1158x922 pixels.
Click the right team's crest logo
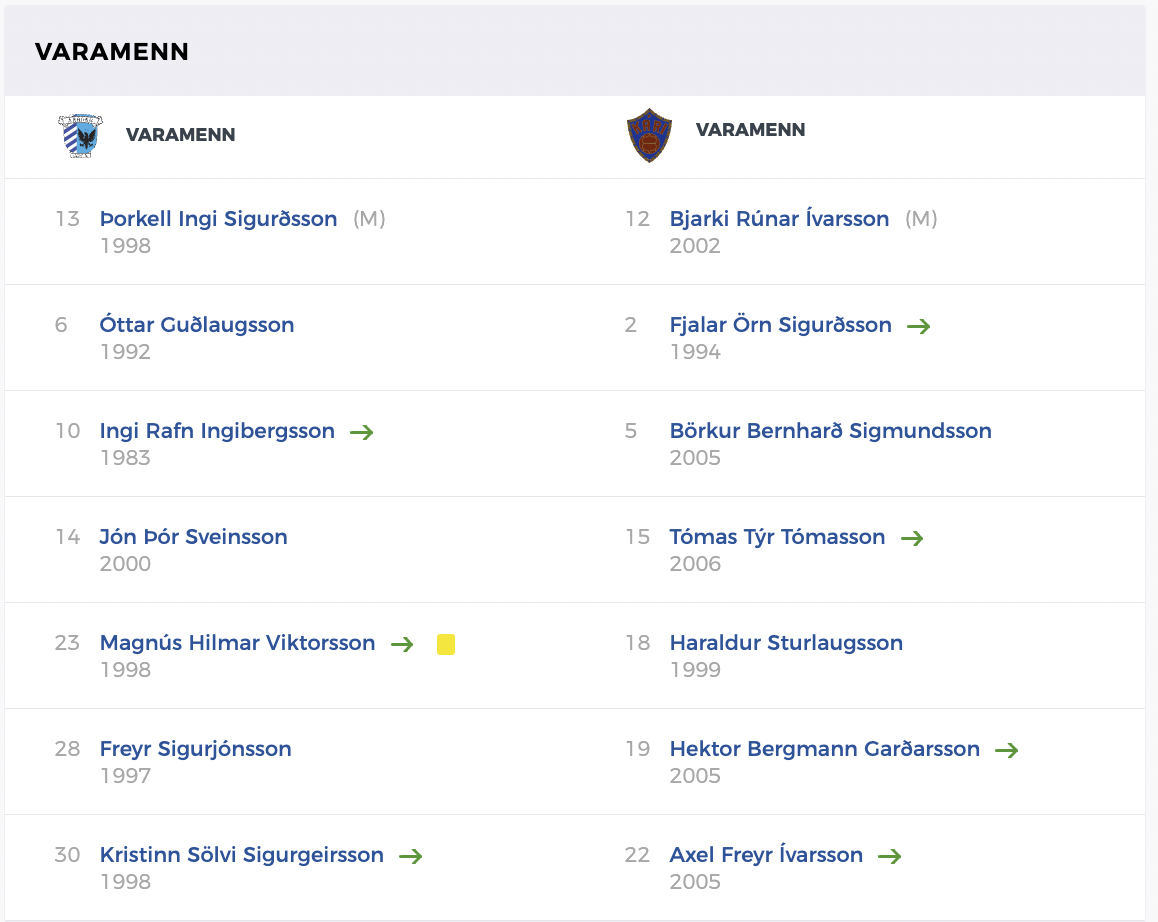tap(649, 136)
